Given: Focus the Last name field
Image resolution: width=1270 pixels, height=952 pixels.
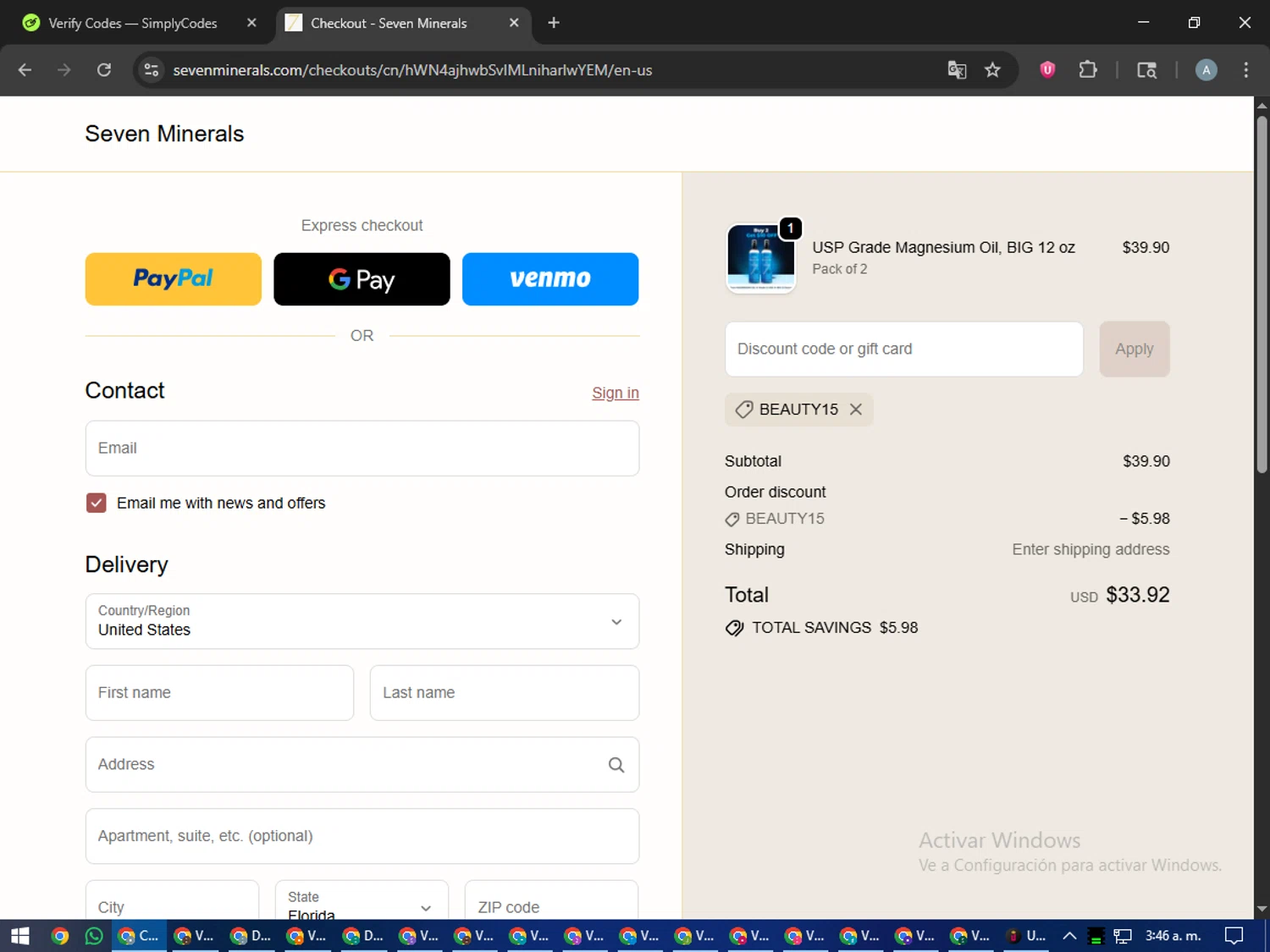Looking at the screenshot, I should (505, 693).
